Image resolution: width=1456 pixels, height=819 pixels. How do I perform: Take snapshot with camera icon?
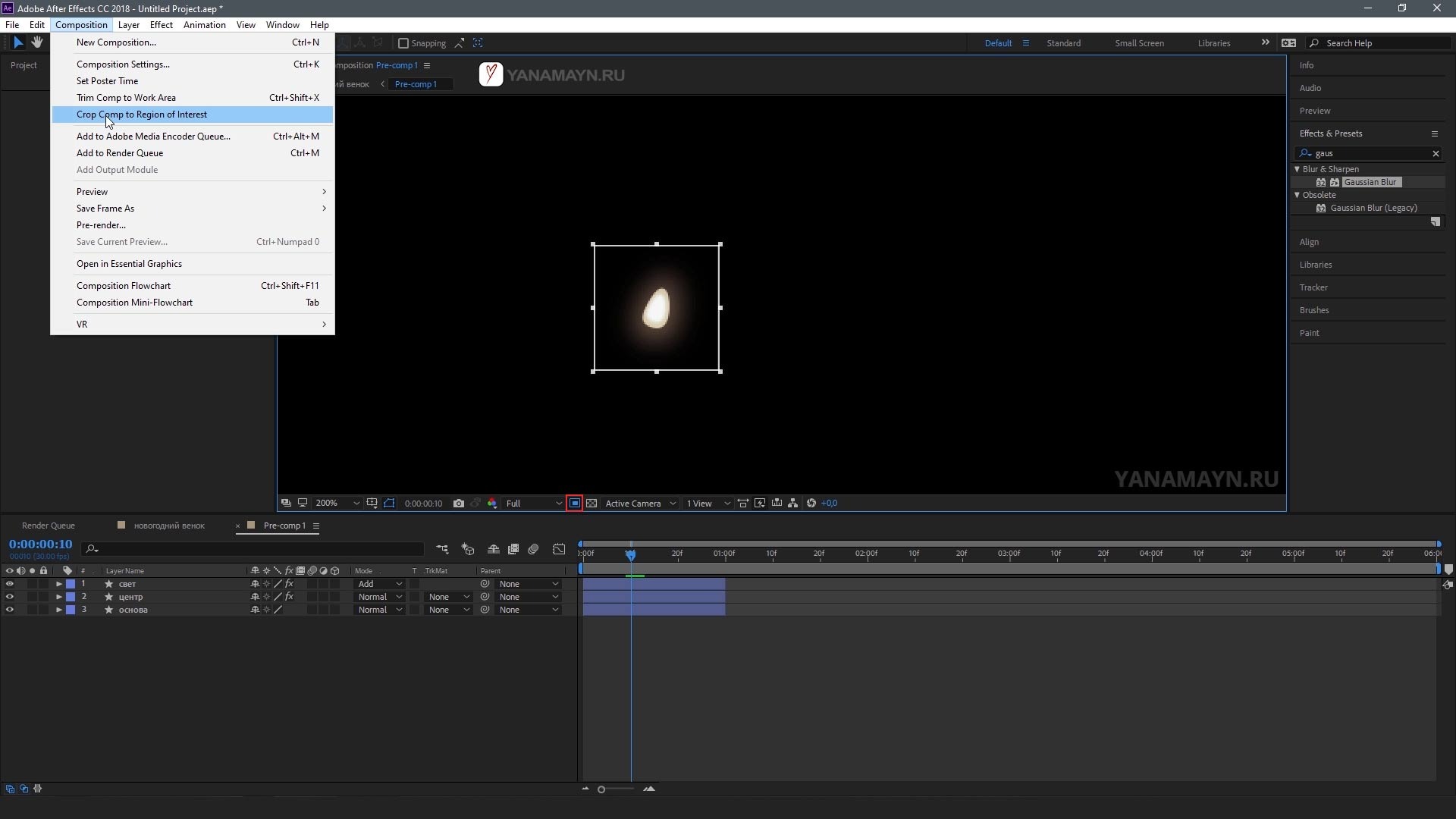tap(458, 504)
